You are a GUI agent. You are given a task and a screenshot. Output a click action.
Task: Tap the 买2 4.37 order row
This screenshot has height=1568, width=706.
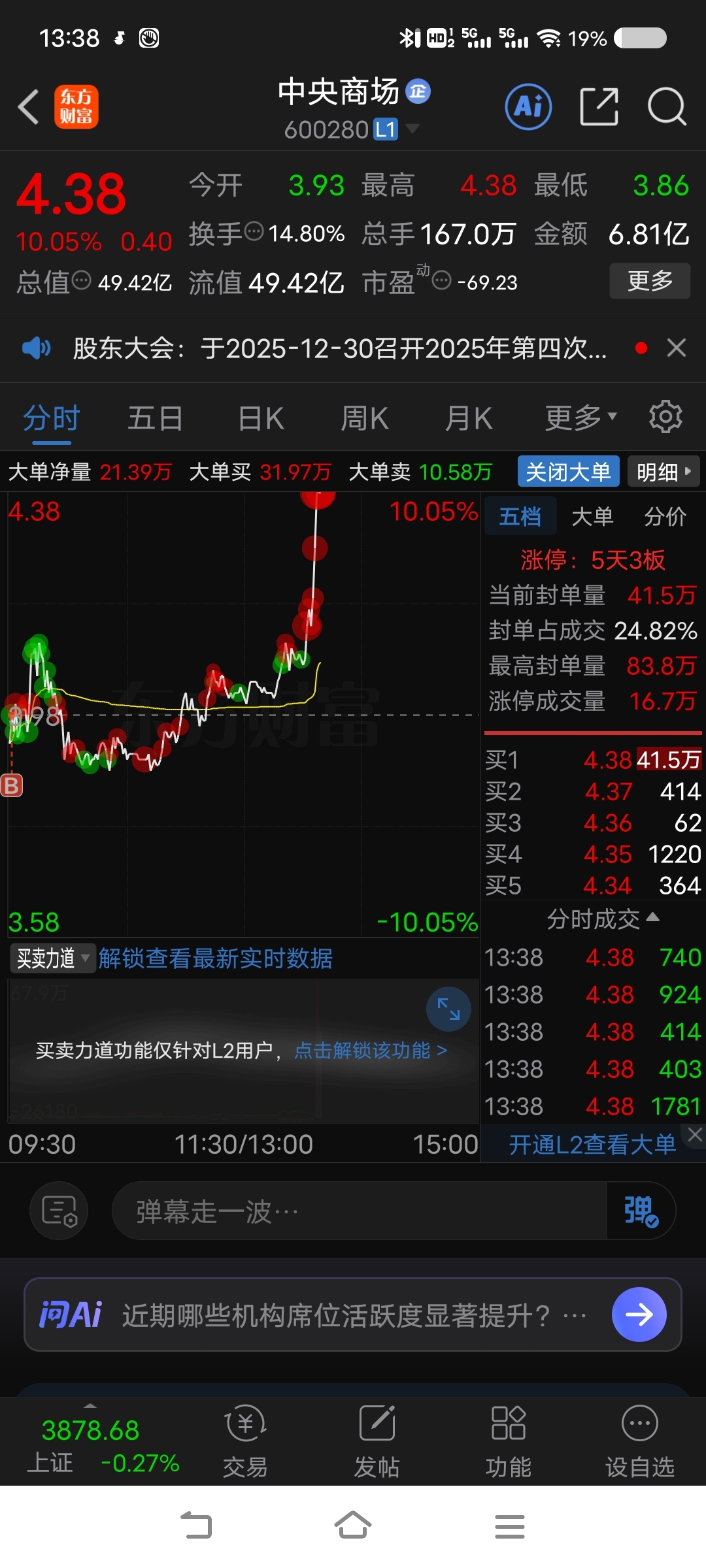pos(593,791)
